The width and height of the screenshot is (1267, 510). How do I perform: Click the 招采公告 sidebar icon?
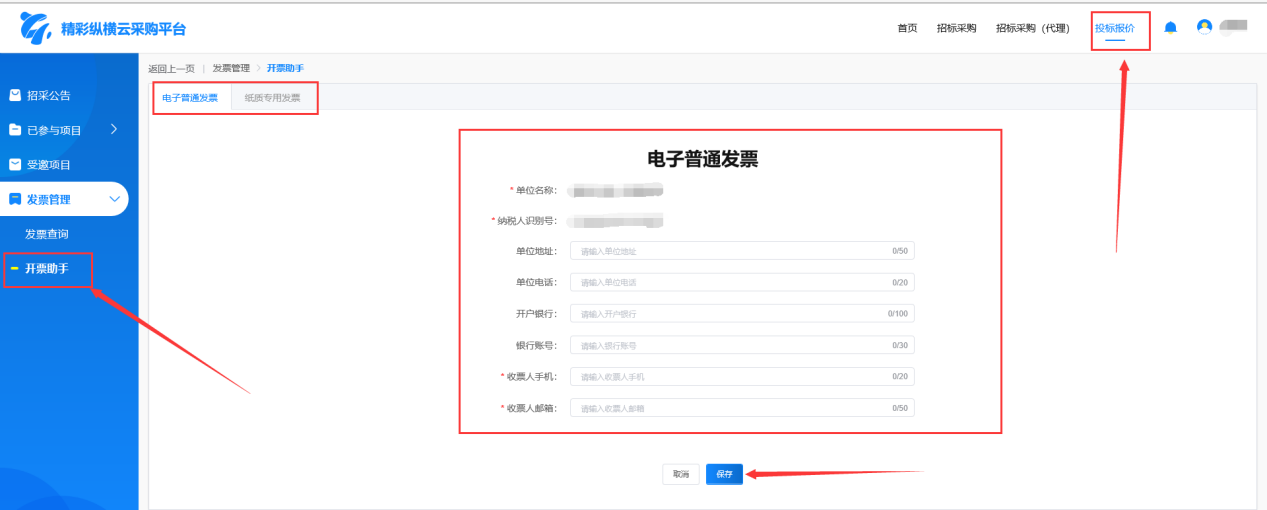[x=15, y=95]
